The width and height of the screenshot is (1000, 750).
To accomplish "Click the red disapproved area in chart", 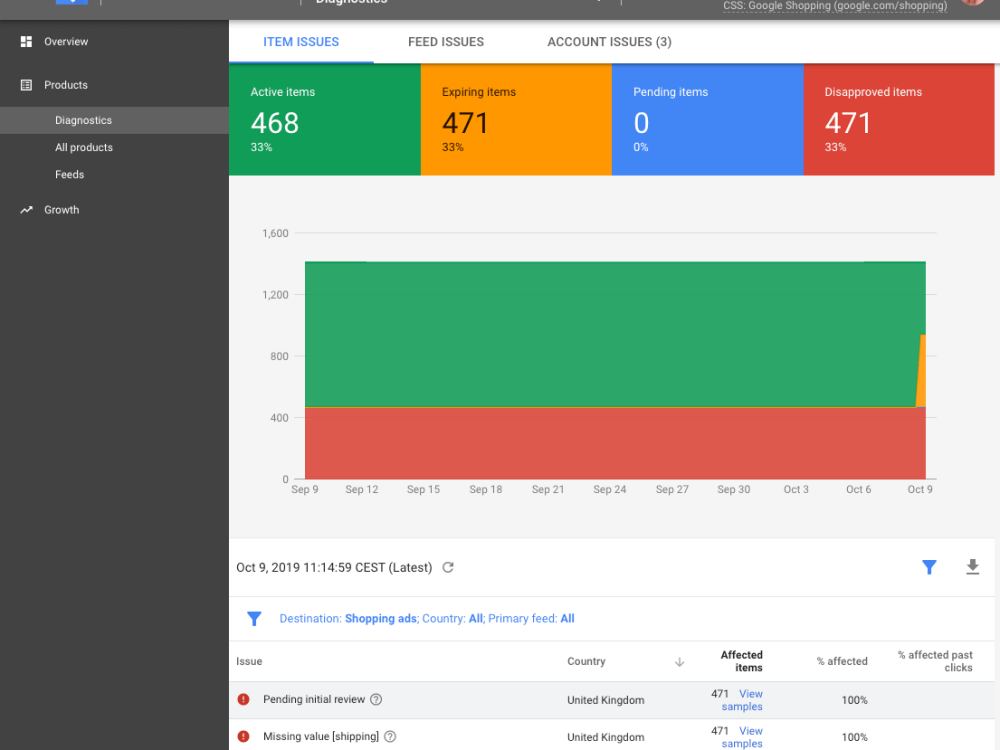I will pos(615,443).
